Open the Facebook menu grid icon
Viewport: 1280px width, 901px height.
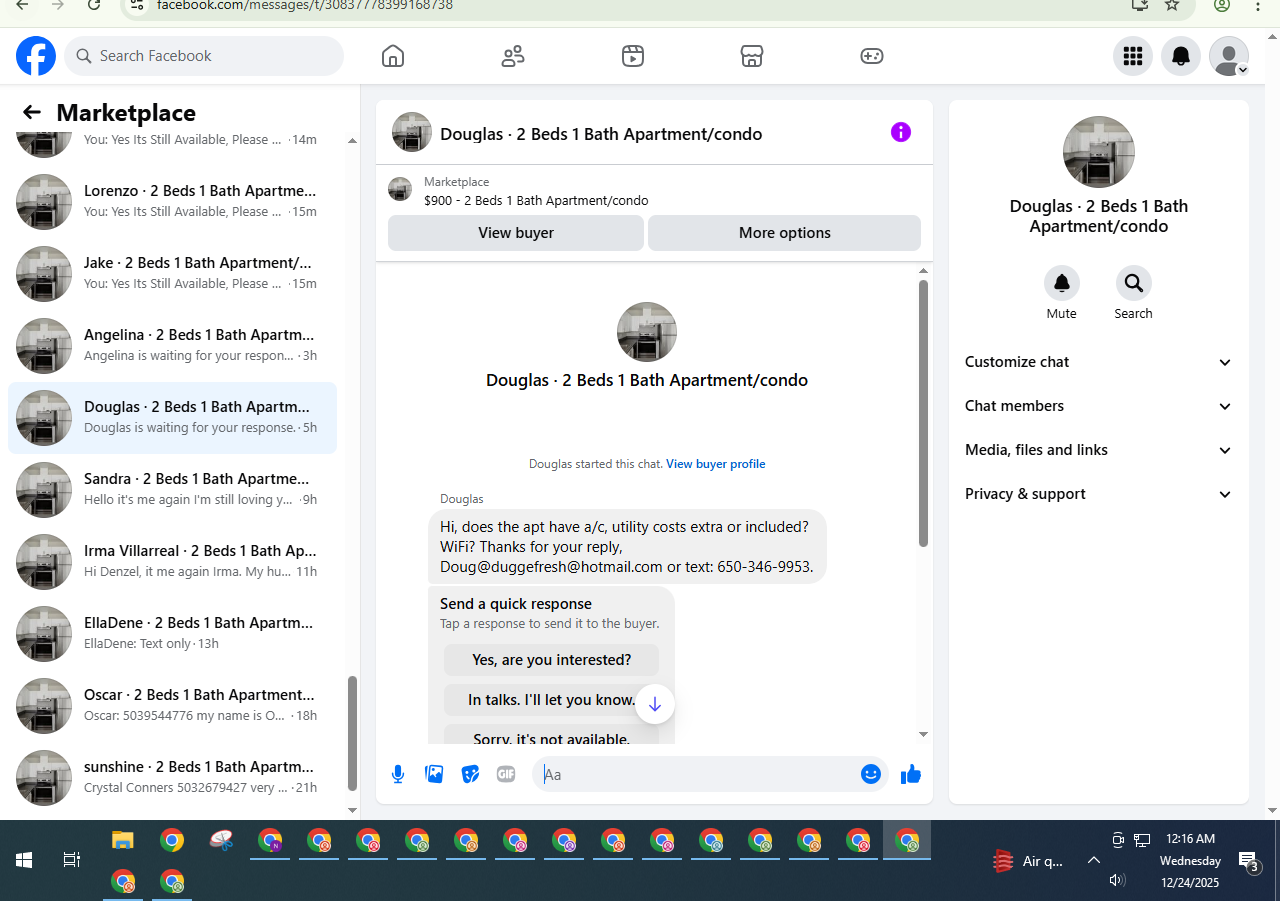pos(1133,56)
